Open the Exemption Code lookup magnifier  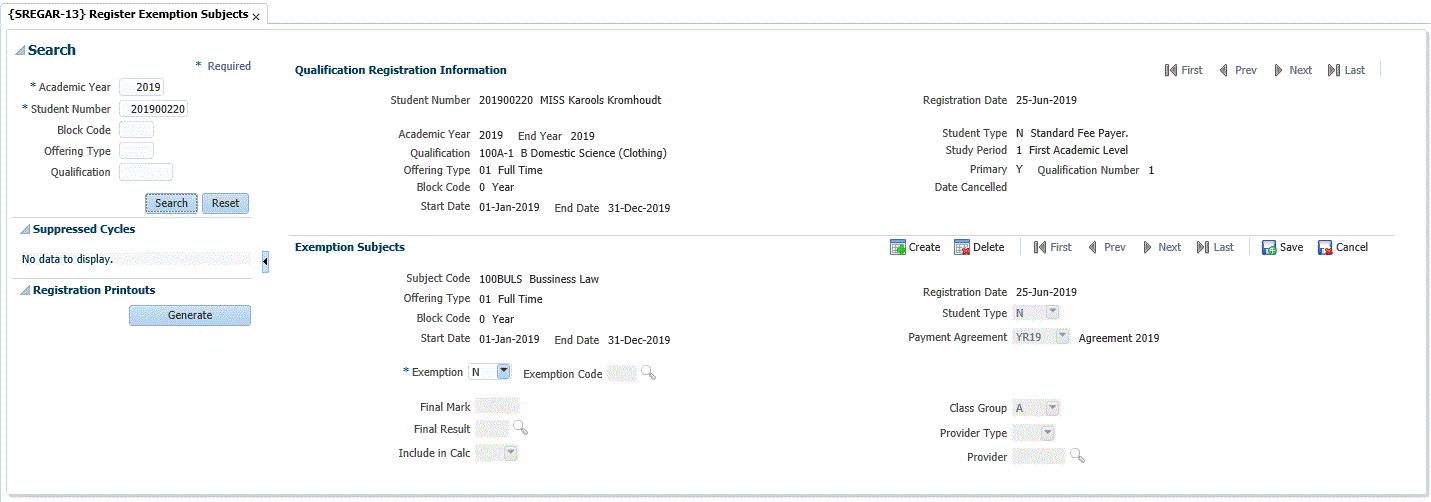[x=649, y=373]
